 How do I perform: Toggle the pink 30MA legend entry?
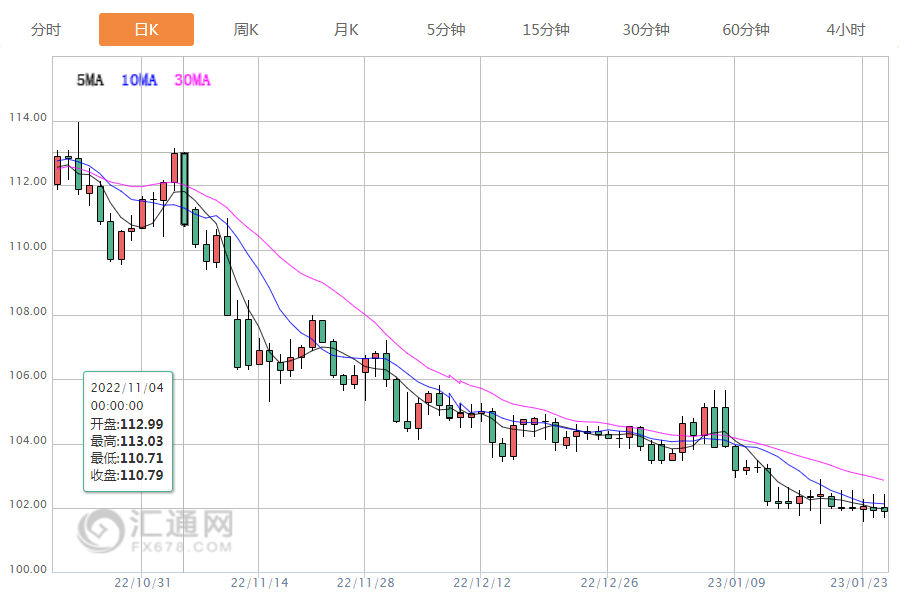click(192, 81)
